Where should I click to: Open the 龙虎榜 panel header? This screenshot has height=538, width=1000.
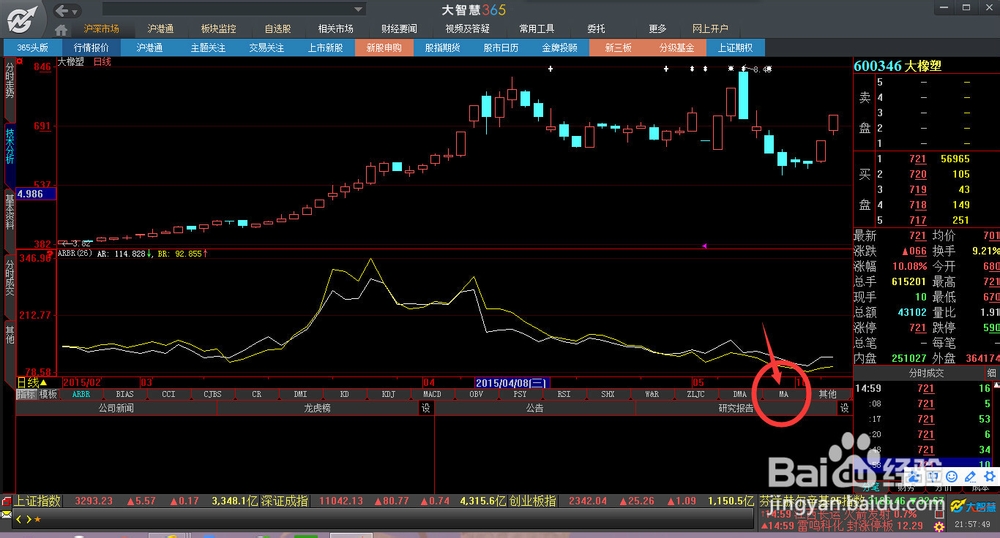(317, 408)
